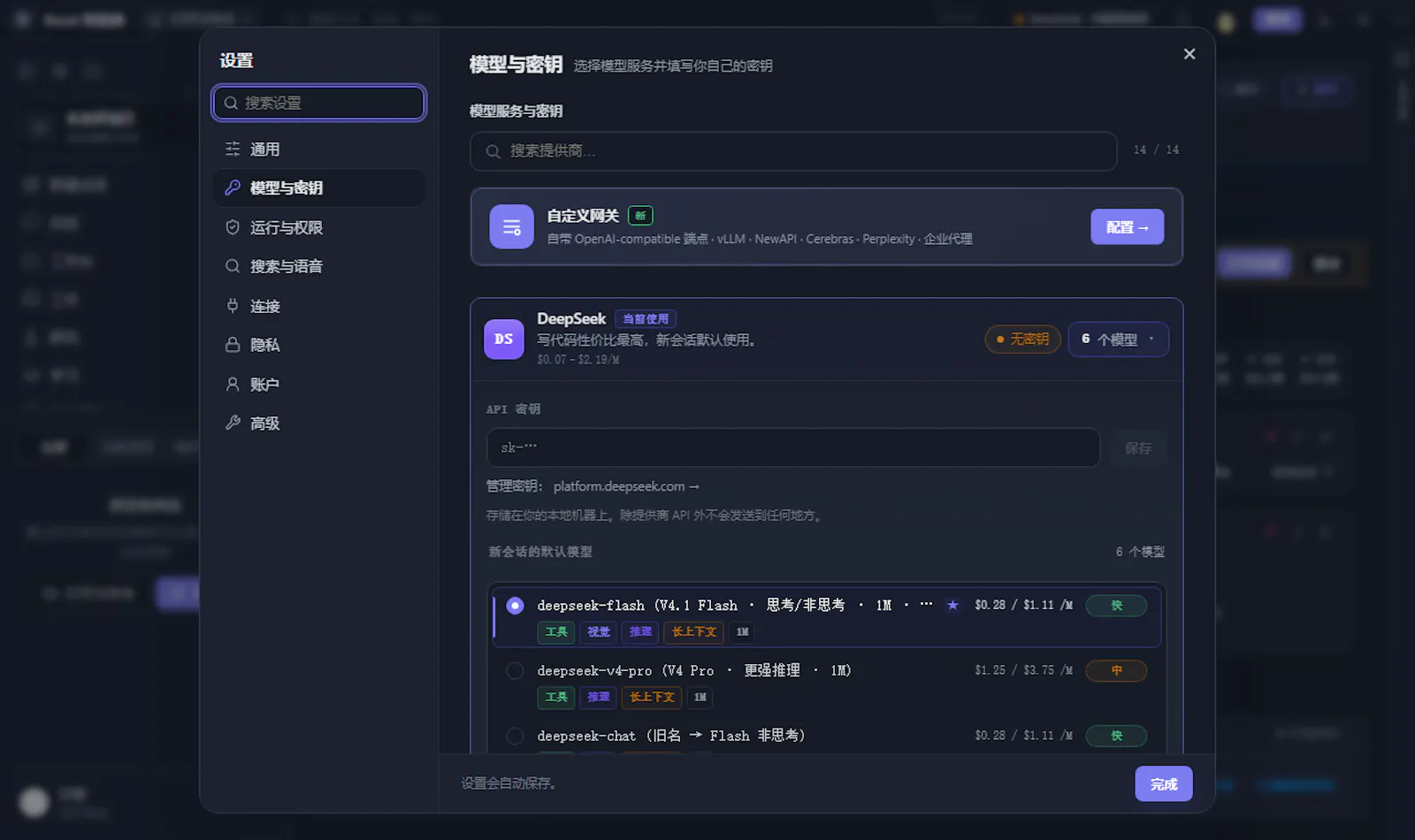Click the 当前使用 badge next to DeepSeek
The image size is (1415, 840).
[646, 319]
